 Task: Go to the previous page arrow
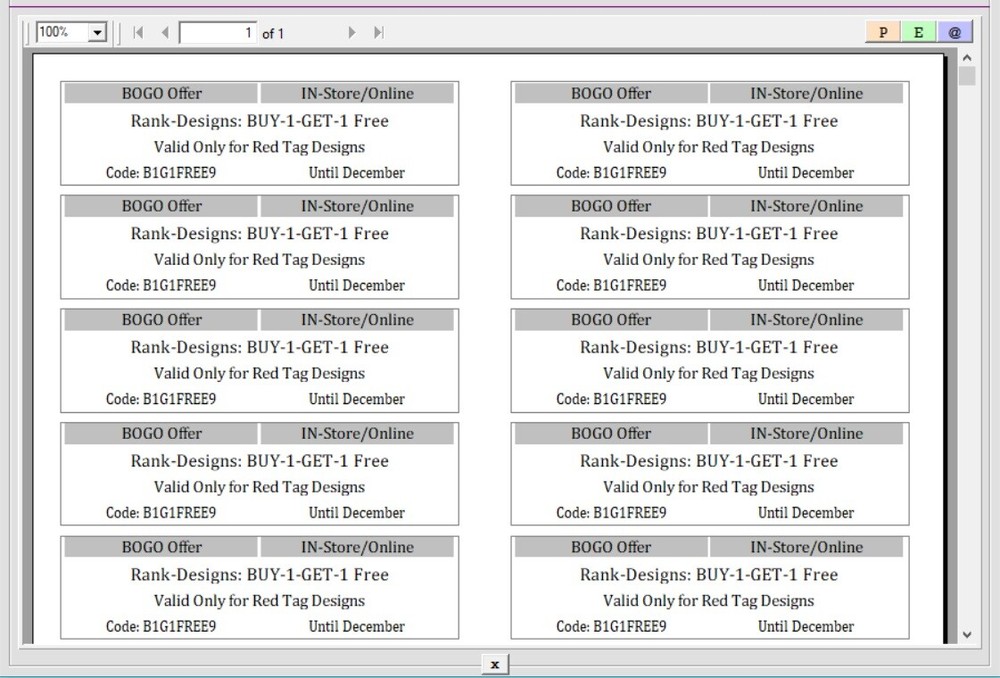[x=164, y=31]
